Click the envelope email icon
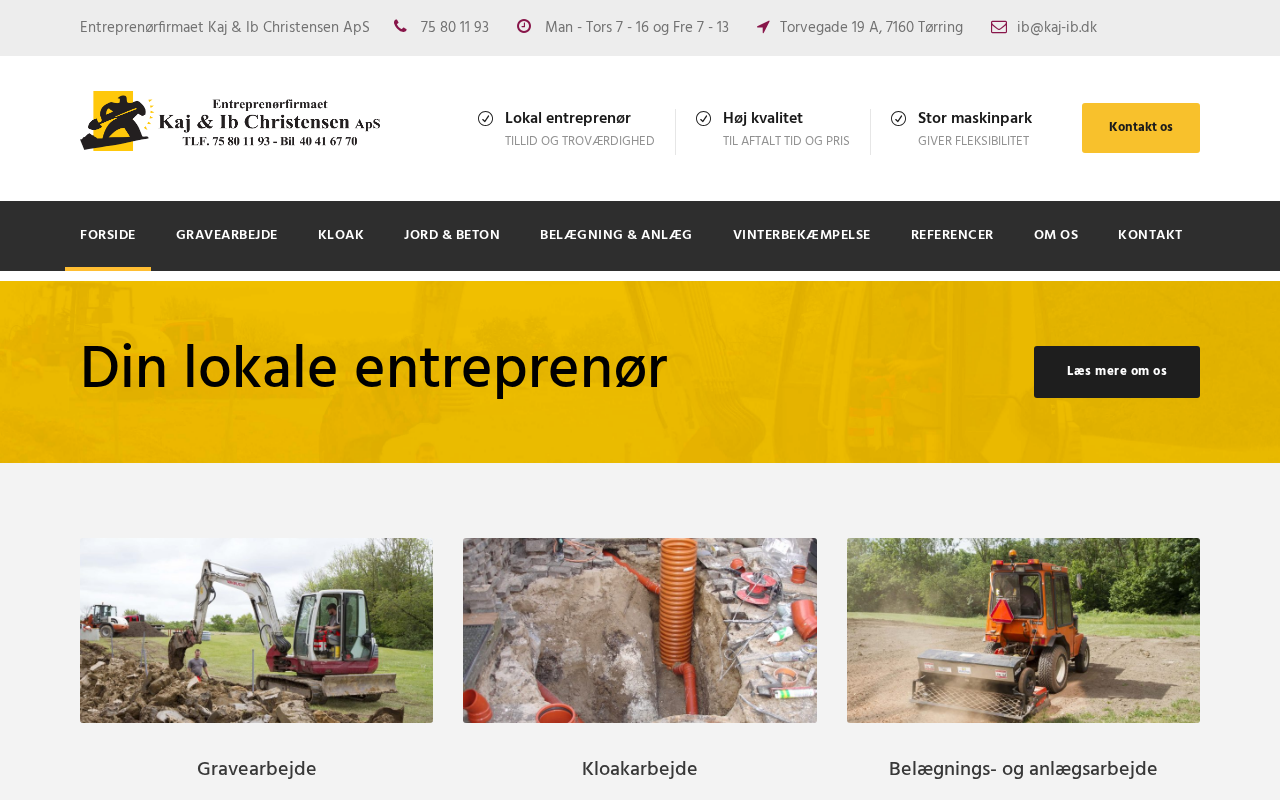The height and width of the screenshot is (800, 1280). pyautogui.click(x=999, y=27)
